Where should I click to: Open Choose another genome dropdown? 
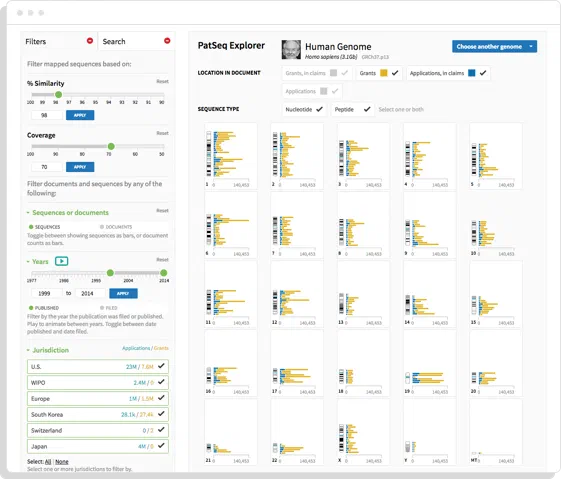point(494,47)
